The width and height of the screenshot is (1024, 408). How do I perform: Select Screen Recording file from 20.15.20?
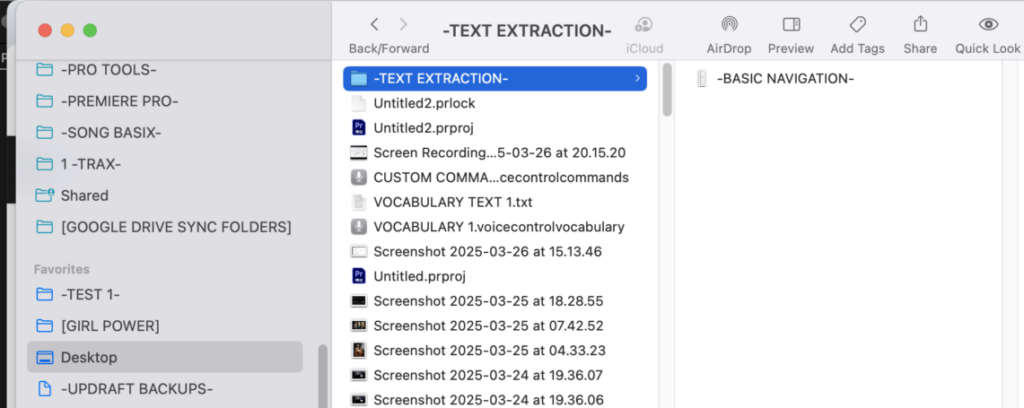(499, 153)
